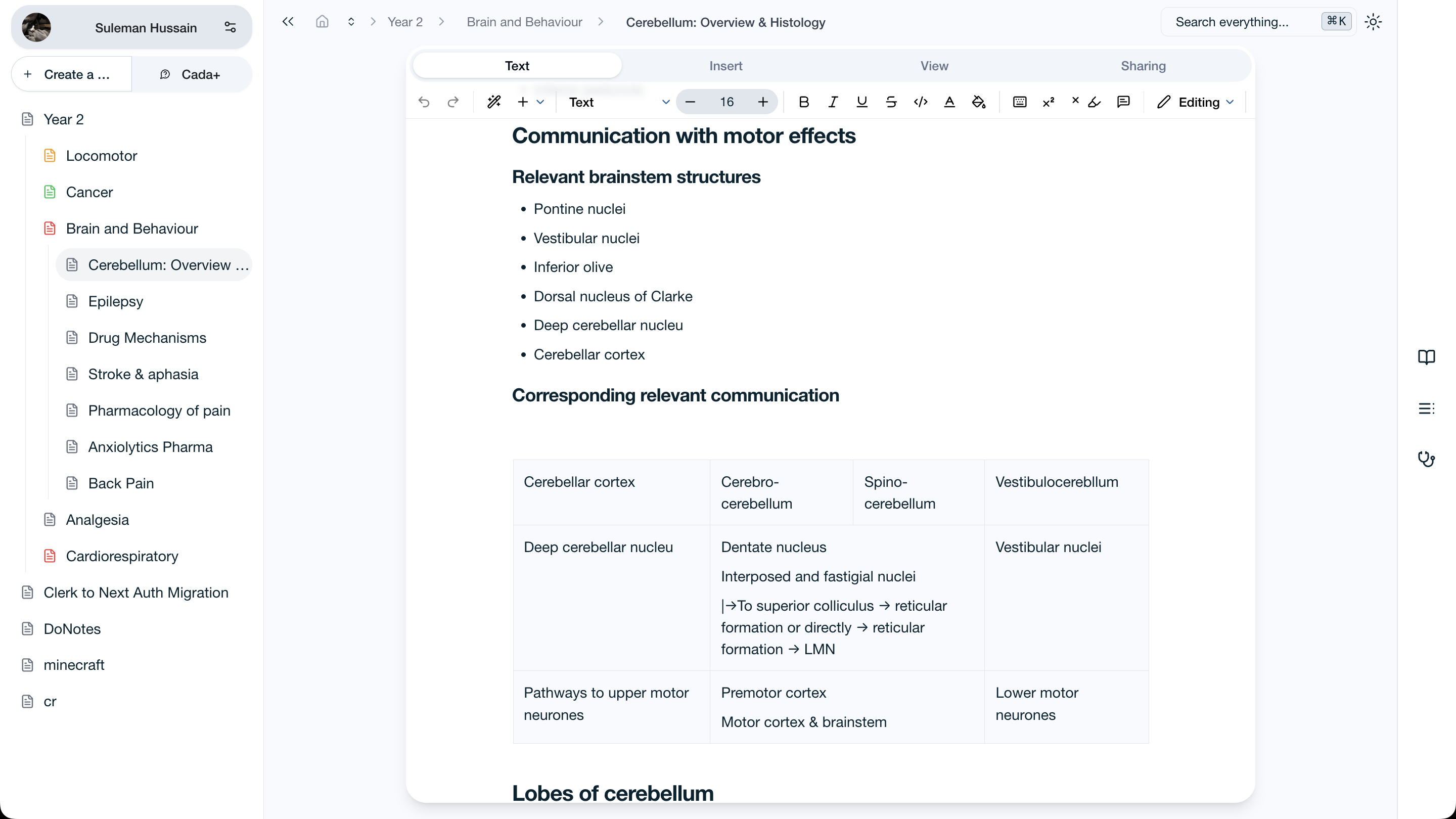
Task: Toggle bold formatting in toolbar
Action: click(803, 102)
